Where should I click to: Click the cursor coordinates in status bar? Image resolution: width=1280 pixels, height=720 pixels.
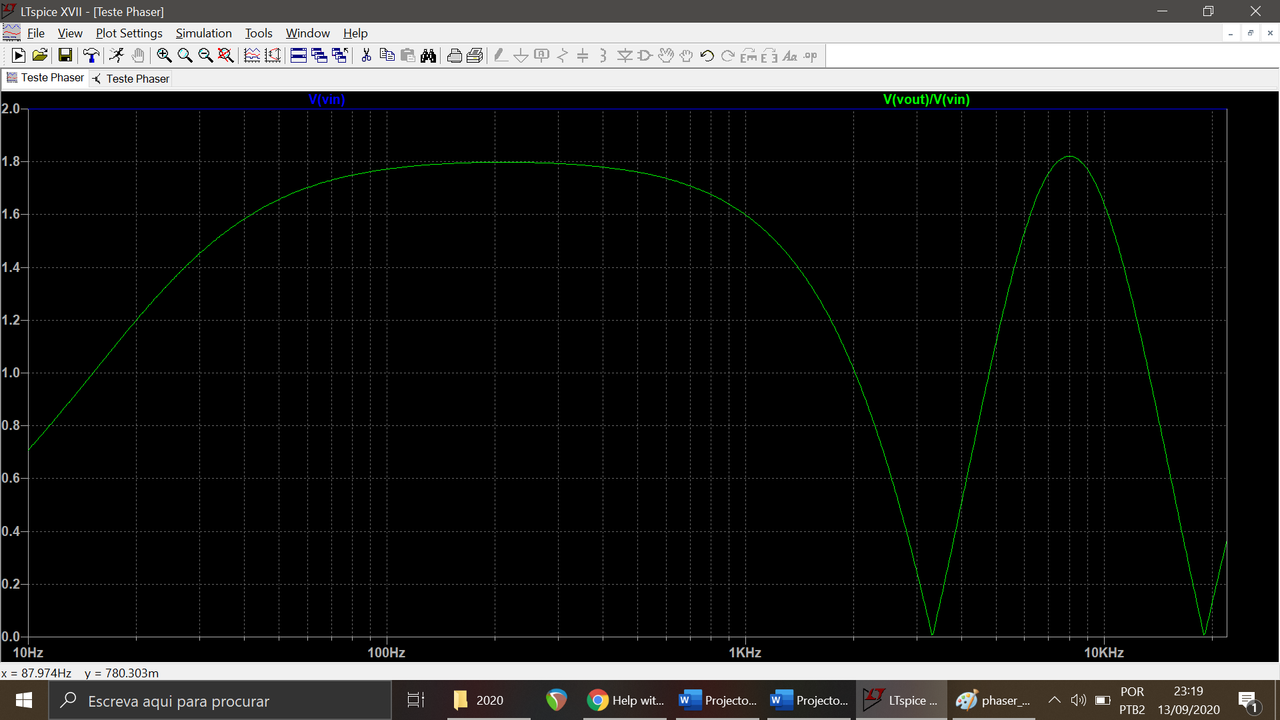click(x=80, y=673)
